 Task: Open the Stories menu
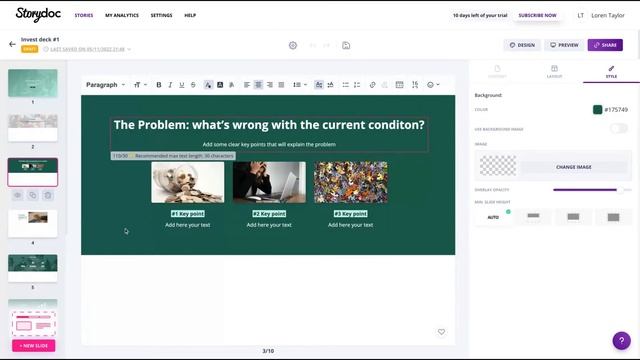pos(84,15)
